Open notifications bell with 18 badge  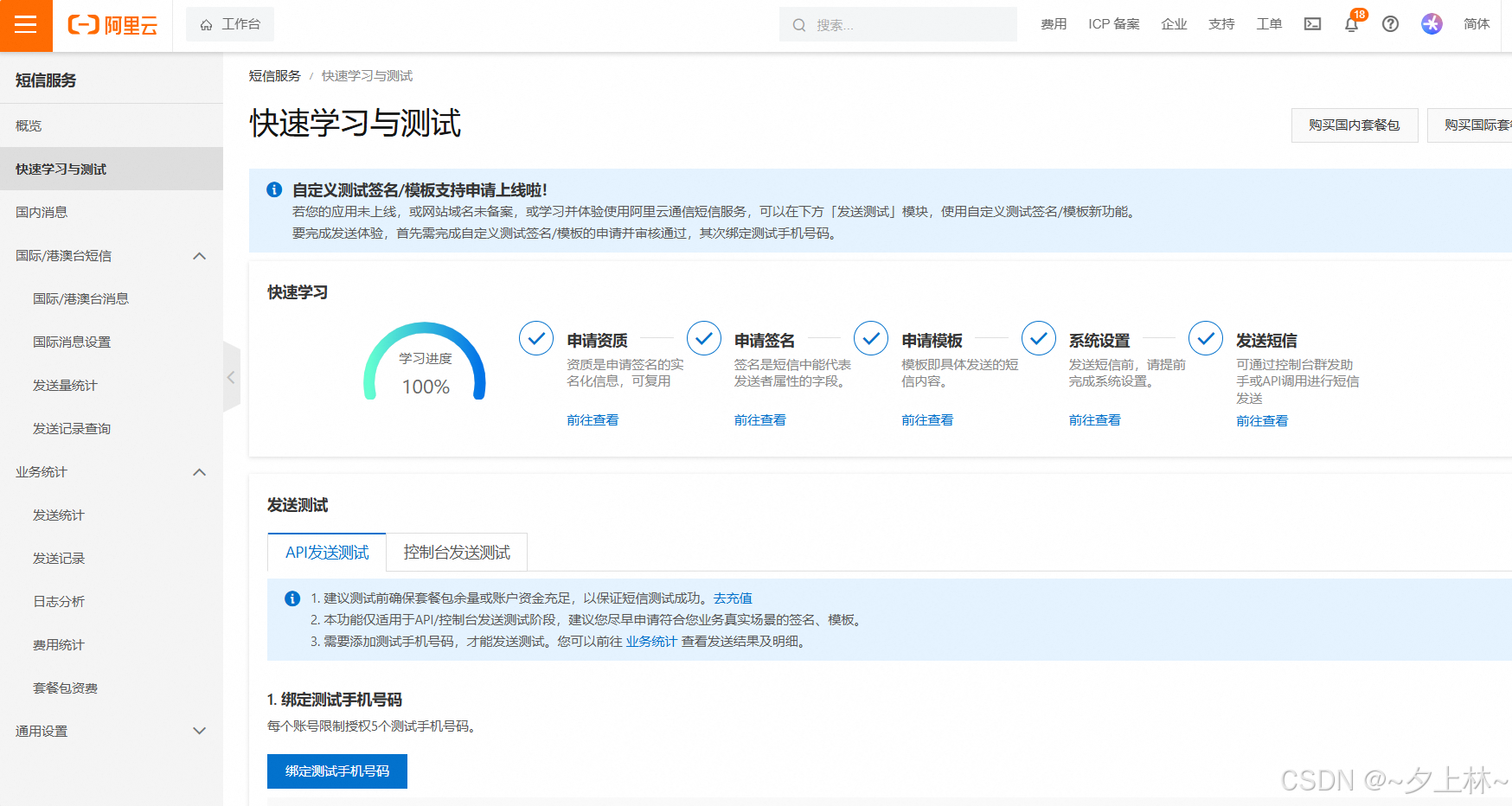(1352, 23)
